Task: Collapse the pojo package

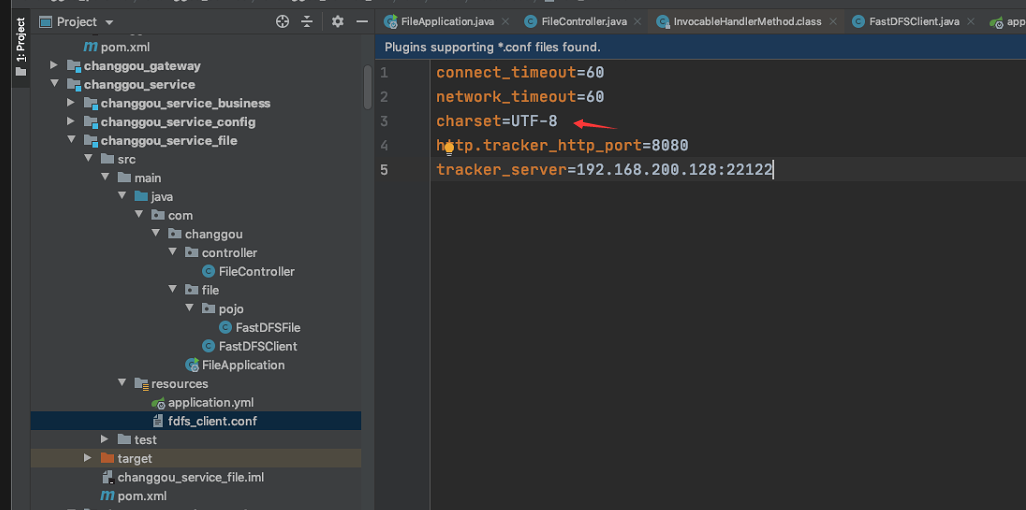Action: click(190, 308)
